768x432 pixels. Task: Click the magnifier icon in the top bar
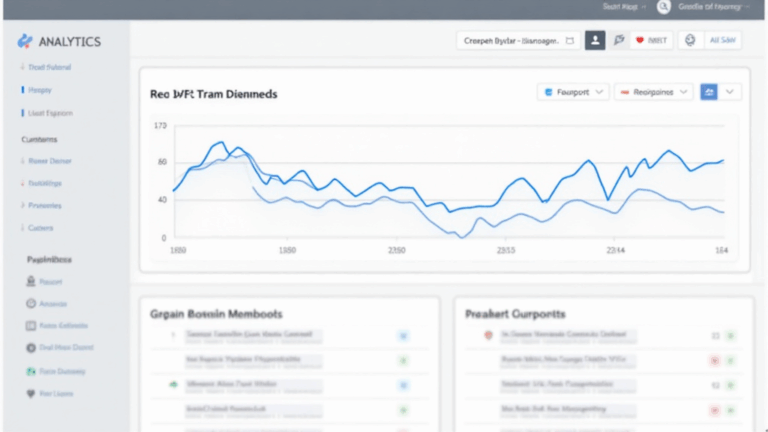point(662,7)
